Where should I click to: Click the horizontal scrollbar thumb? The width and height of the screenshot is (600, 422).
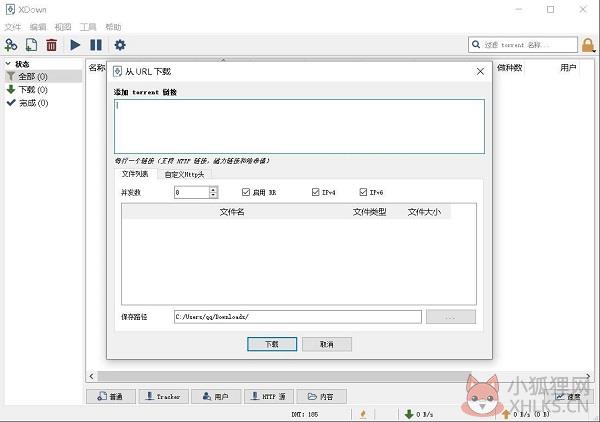click(284, 376)
